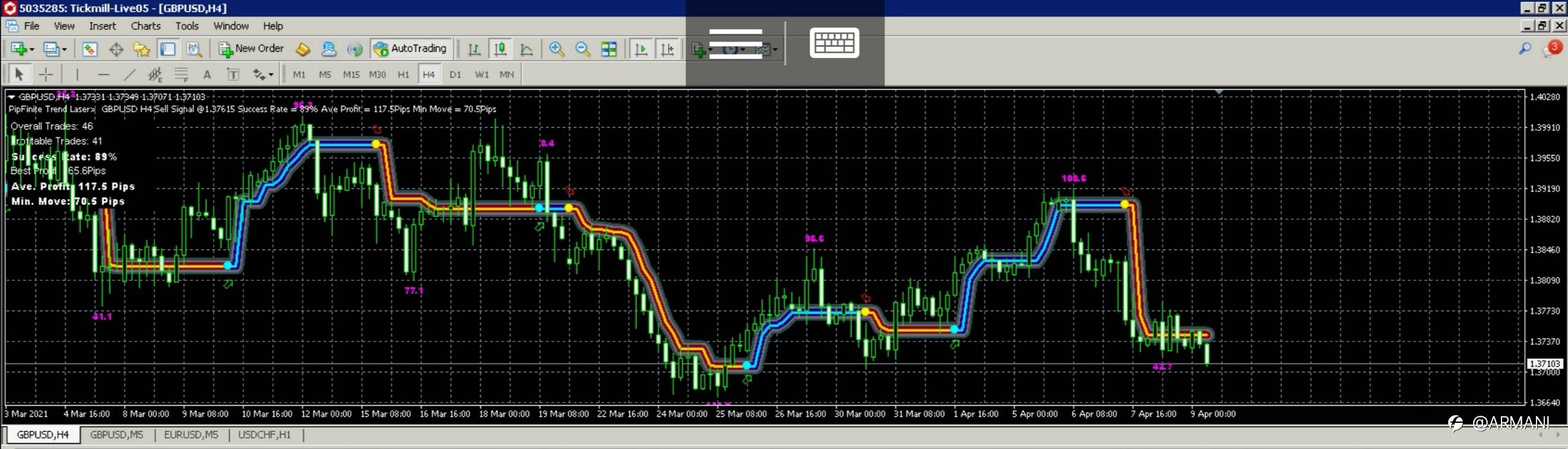
Task: Open the Strategy Tester icon
Action: (x=194, y=49)
